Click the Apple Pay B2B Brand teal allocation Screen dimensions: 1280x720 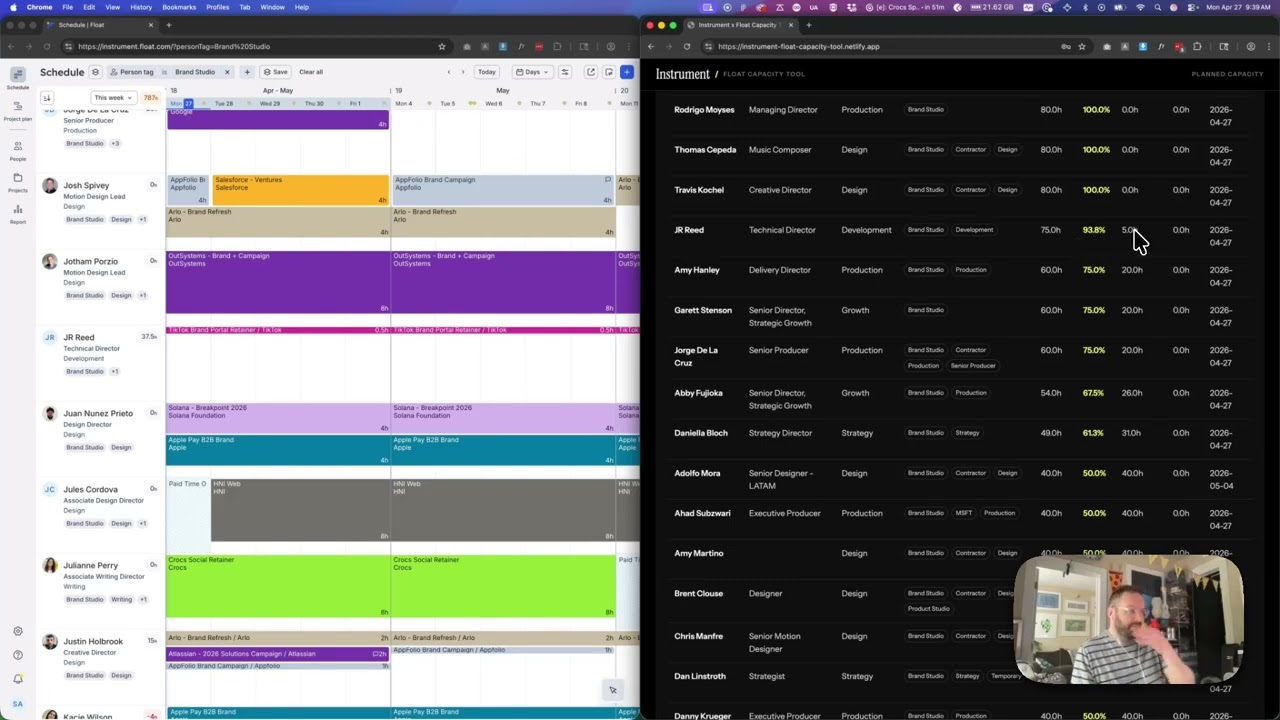tap(278, 450)
